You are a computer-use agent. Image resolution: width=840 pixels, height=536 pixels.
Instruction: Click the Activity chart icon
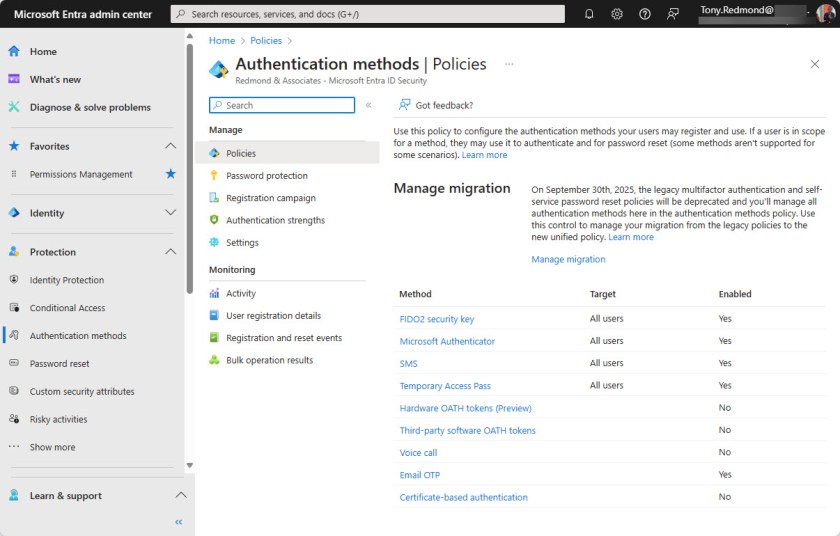214,293
